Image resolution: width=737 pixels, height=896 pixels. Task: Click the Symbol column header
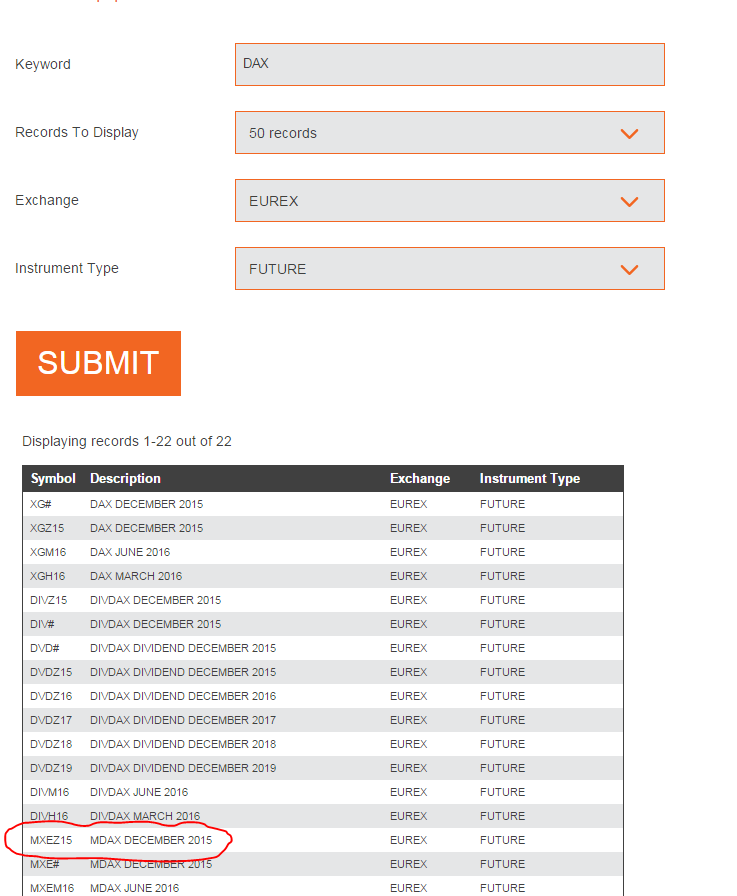53,479
